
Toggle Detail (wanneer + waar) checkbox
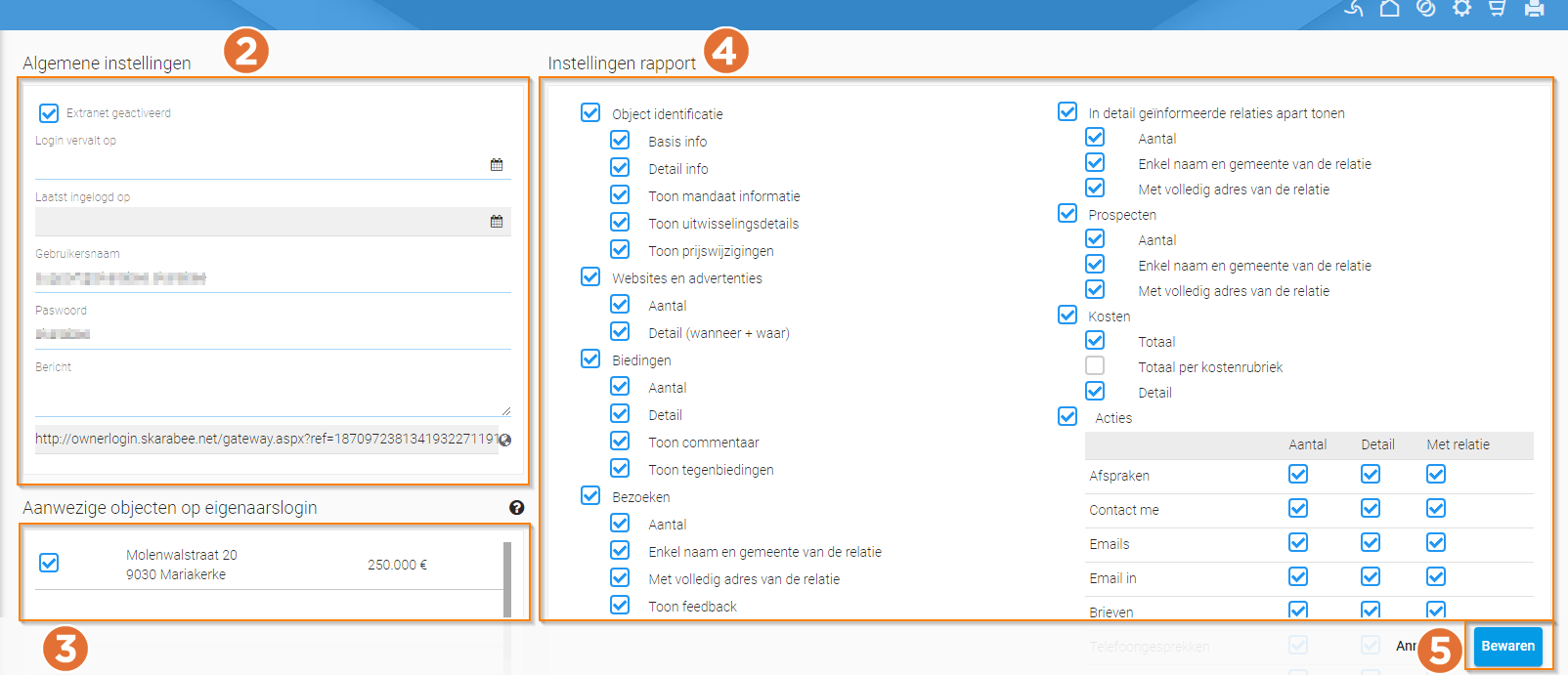pyautogui.click(x=620, y=331)
